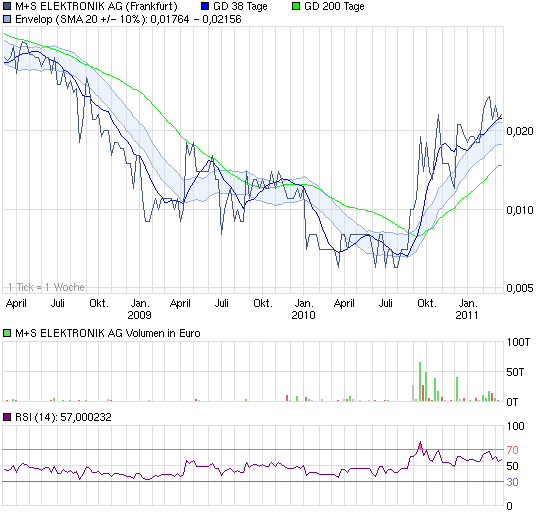Click the 'Jan. 2011' time axis label
545x527 pixels.
(467, 309)
